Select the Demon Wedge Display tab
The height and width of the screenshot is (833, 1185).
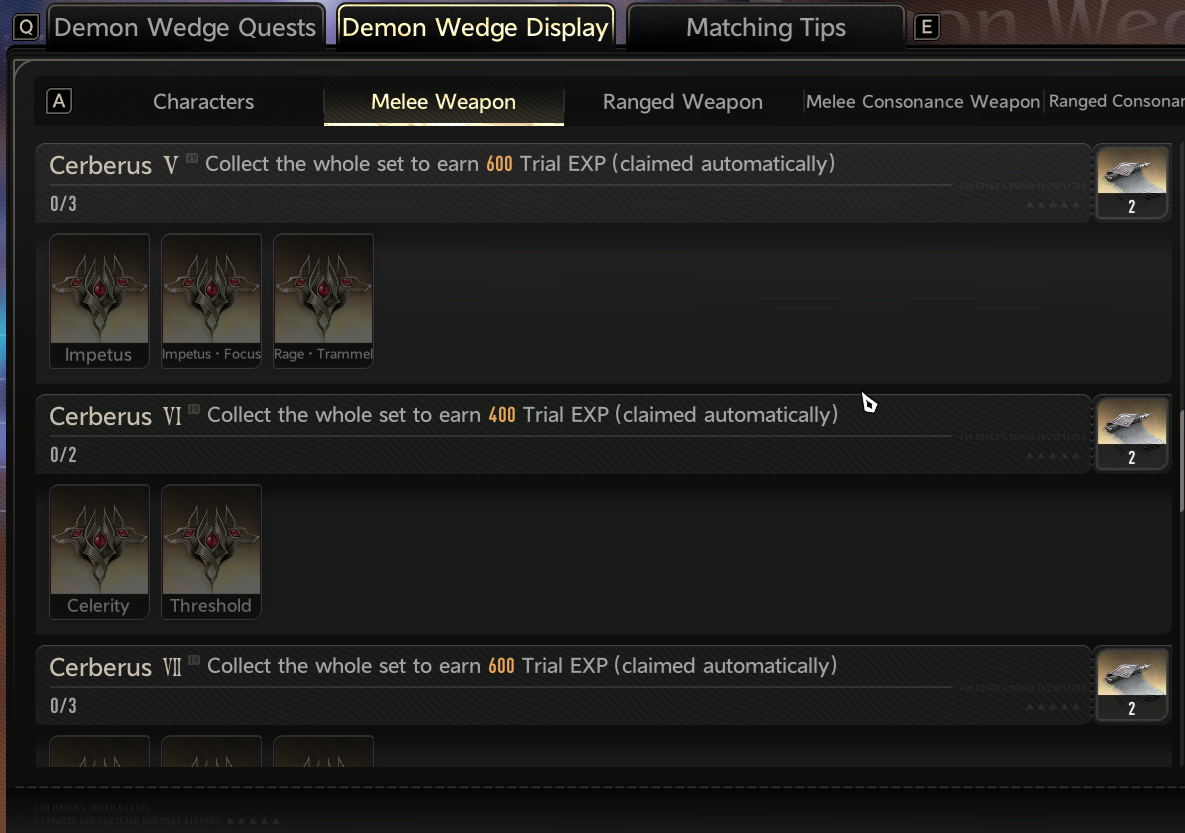[x=475, y=27]
